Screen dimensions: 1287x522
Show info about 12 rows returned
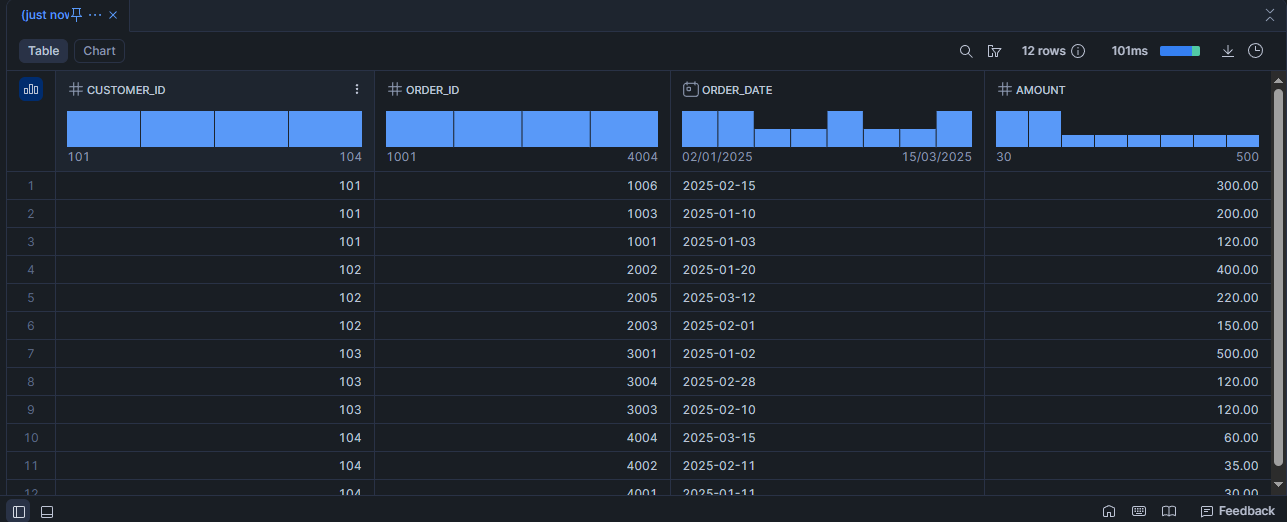tap(1078, 51)
